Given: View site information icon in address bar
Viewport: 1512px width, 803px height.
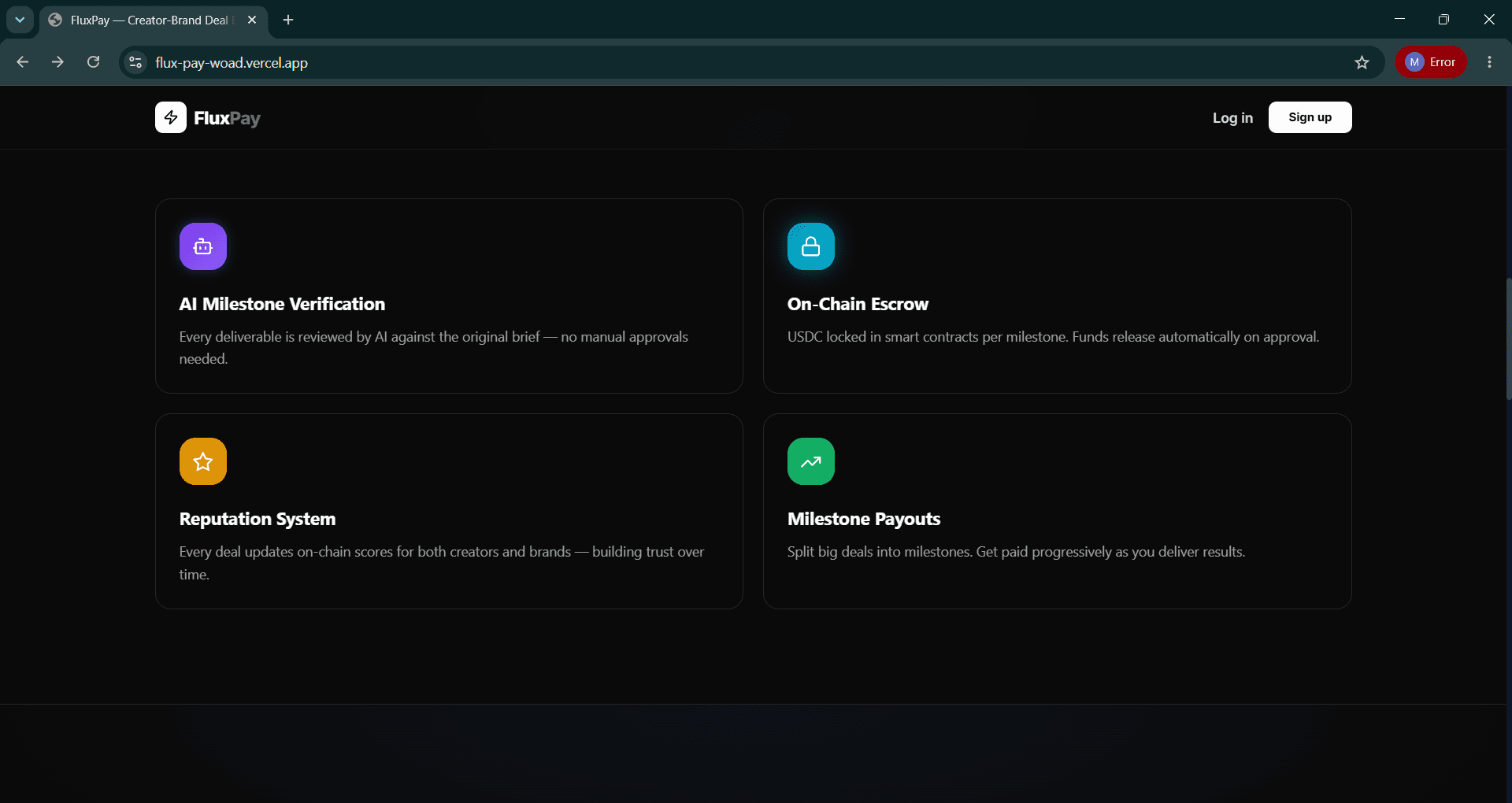Looking at the screenshot, I should (x=135, y=62).
